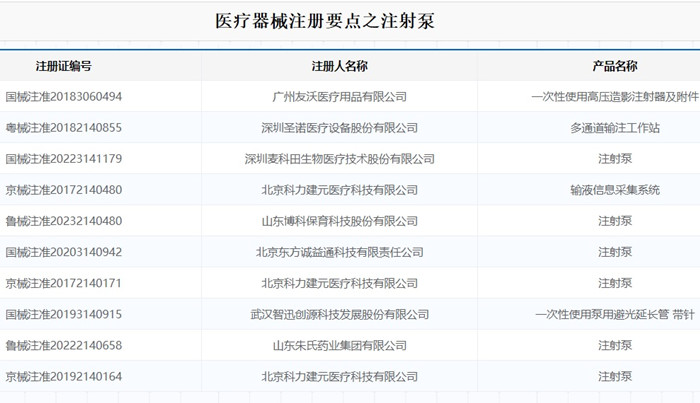700x403 pixels.
Task: Select the 产品名称 column header
Action: tap(615, 66)
